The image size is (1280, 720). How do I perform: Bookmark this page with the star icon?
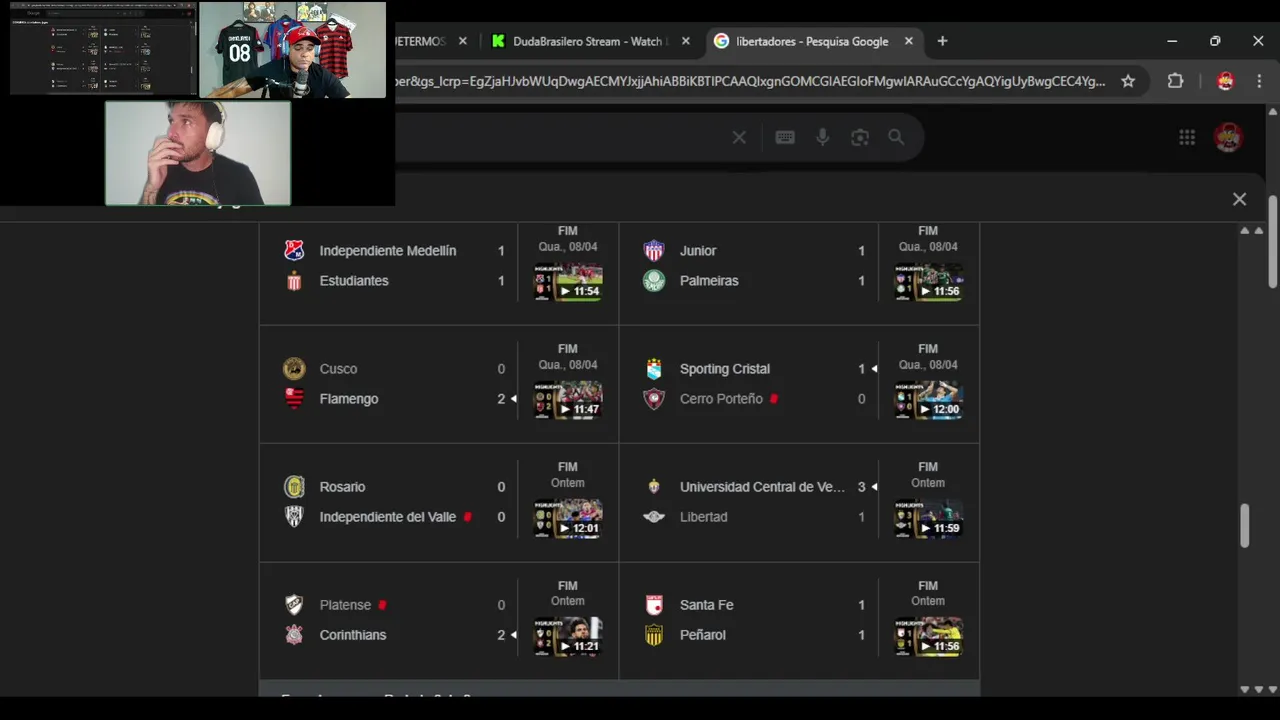(1128, 81)
